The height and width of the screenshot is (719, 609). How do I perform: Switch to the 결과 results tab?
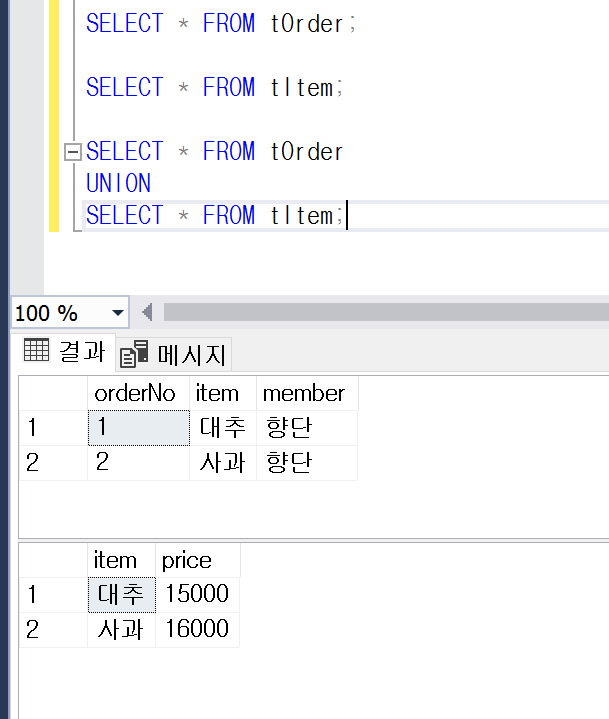(x=64, y=352)
